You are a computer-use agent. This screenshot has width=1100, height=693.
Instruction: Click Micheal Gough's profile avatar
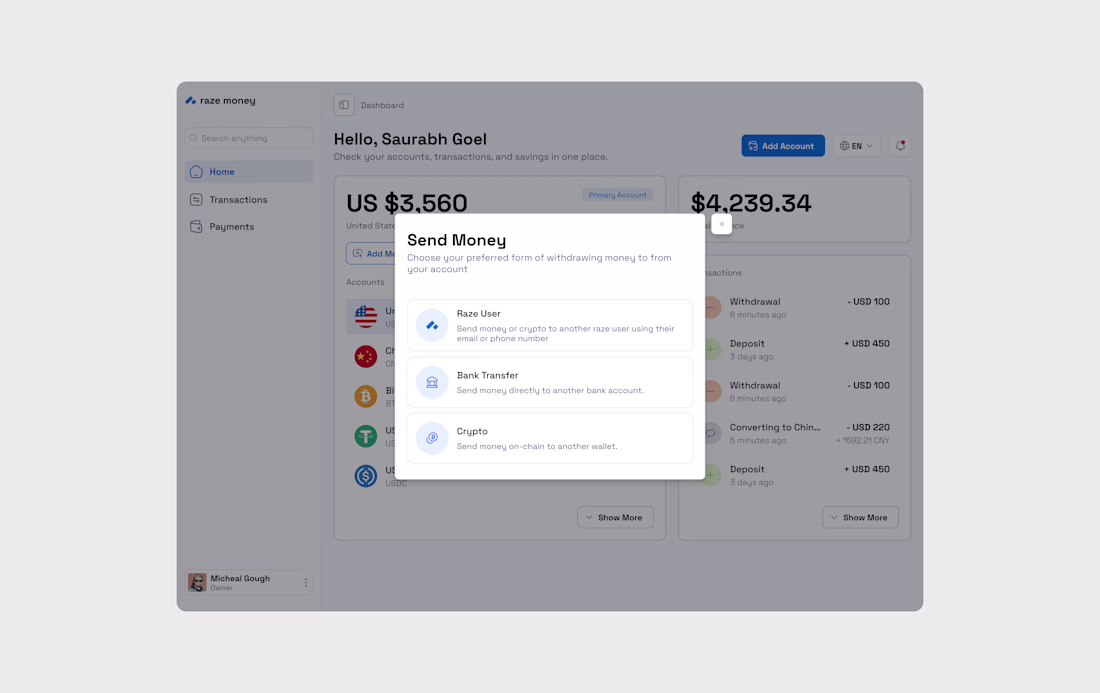click(x=197, y=582)
